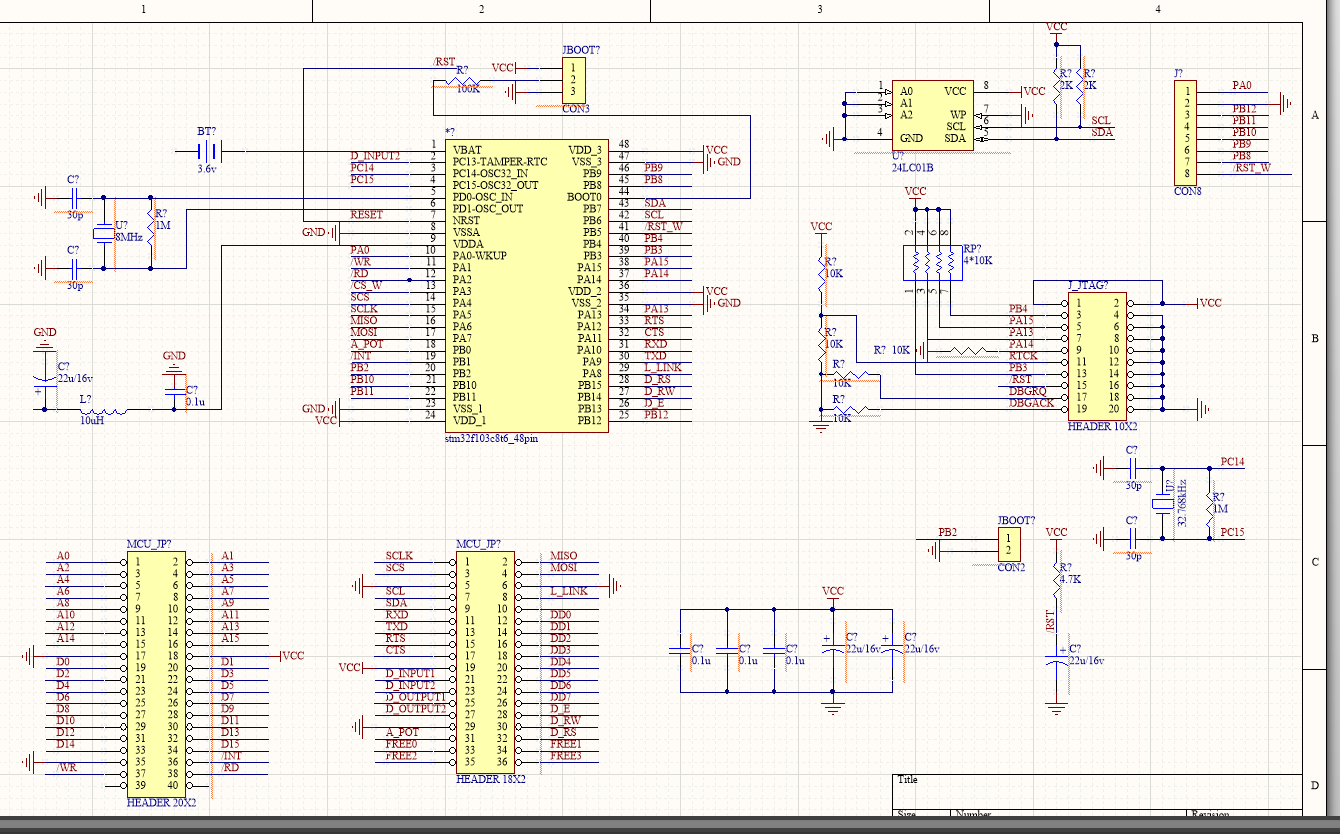Click the CON8 label
The image size is (1340, 834).
(x=1188, y=190)
